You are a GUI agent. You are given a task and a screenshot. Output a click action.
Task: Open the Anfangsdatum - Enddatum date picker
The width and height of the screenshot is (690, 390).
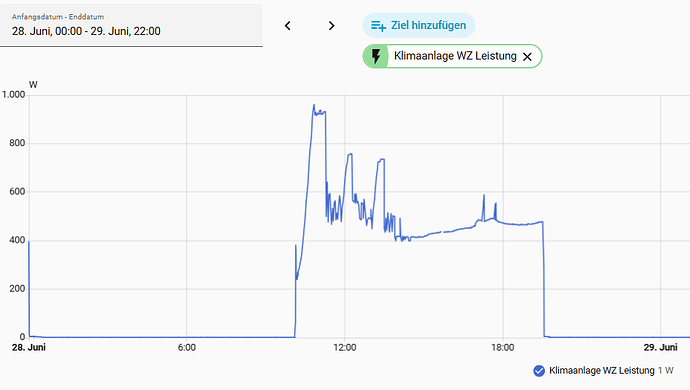pyautogui.click(x=131, y=25)
